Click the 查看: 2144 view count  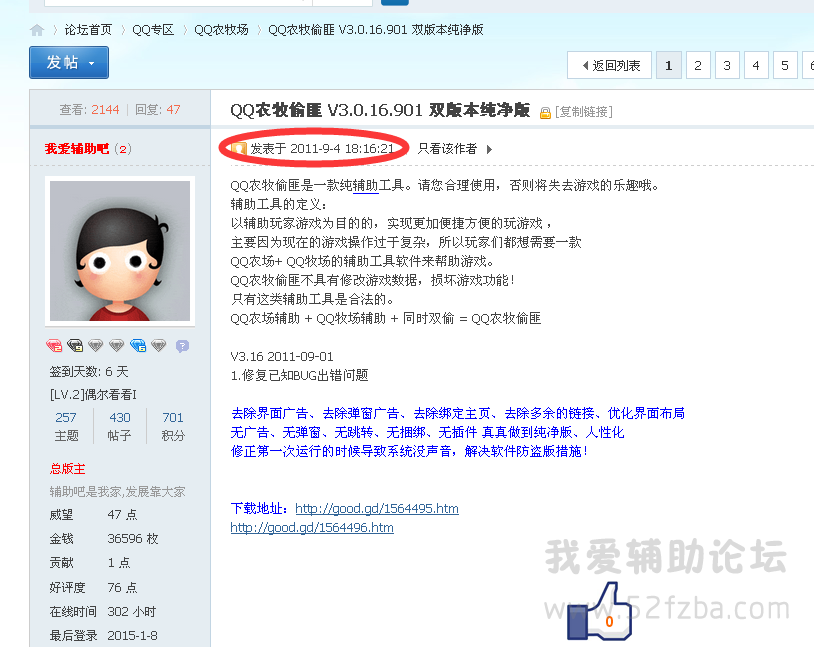click(x=89, y=110)
